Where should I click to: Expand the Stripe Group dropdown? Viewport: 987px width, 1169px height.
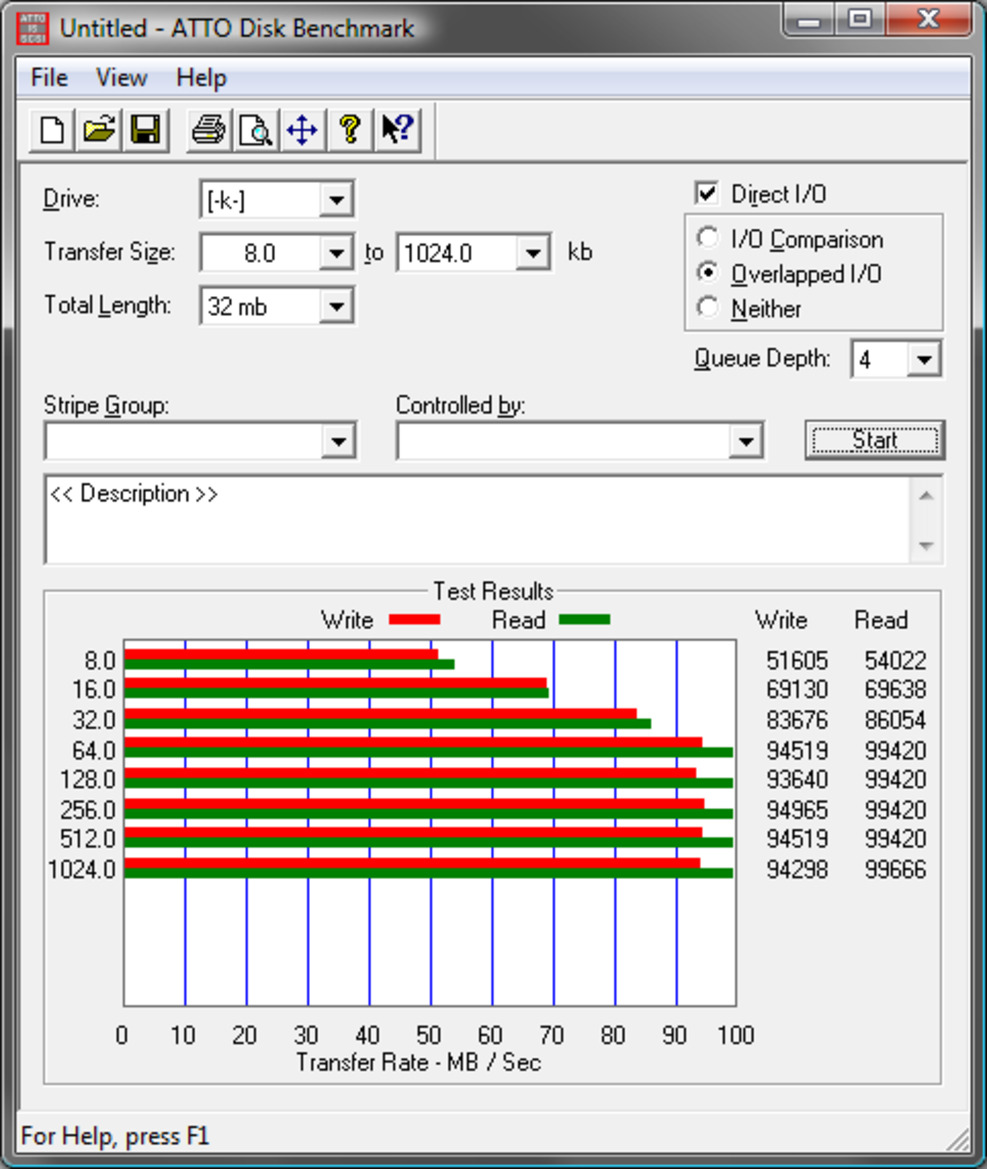(338, 441)
